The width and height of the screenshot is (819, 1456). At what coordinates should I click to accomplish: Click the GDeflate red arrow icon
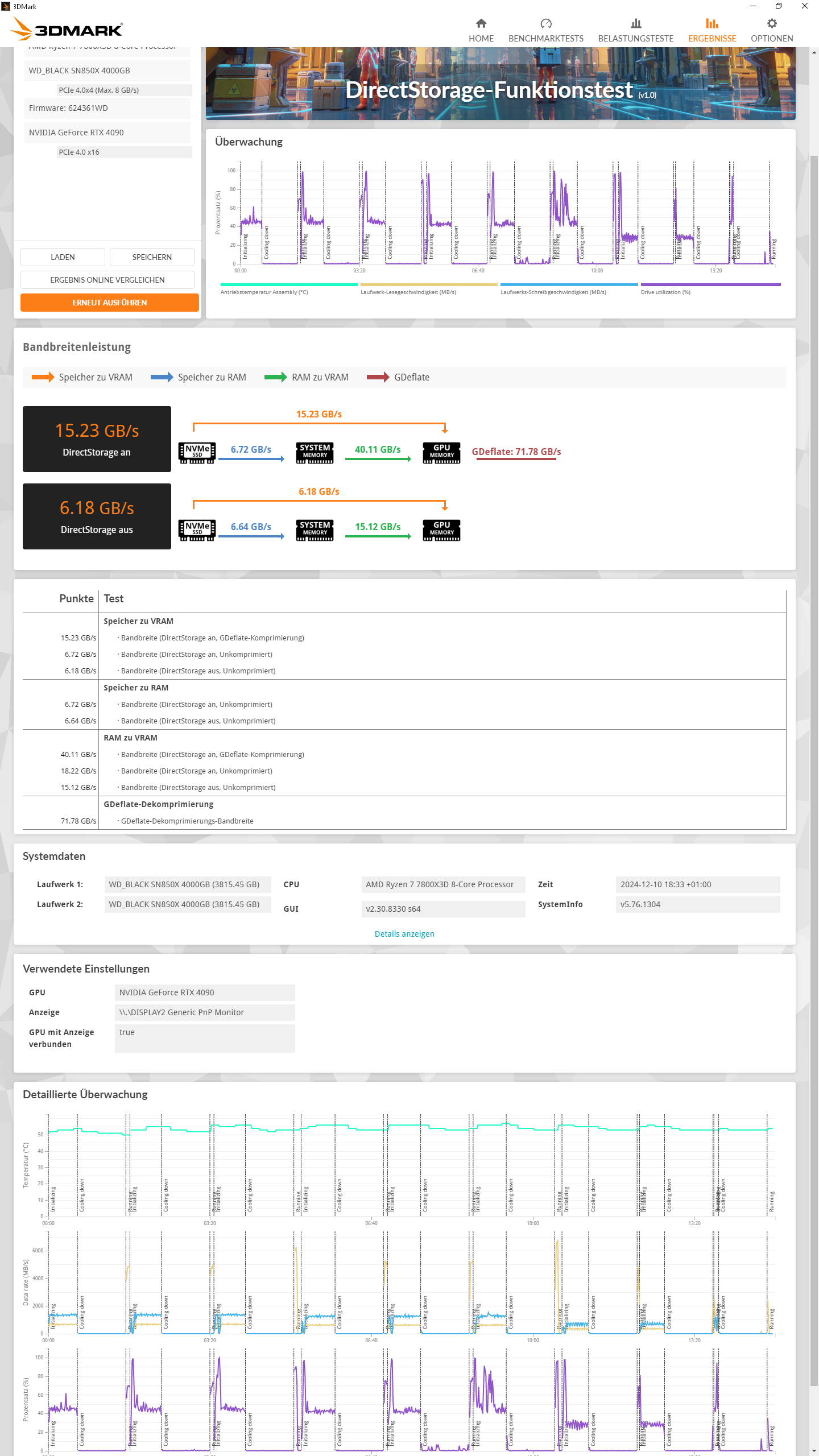(378, 377)
